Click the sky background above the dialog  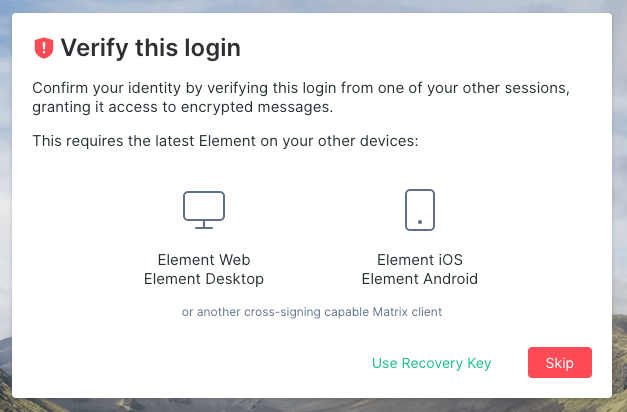300,6
